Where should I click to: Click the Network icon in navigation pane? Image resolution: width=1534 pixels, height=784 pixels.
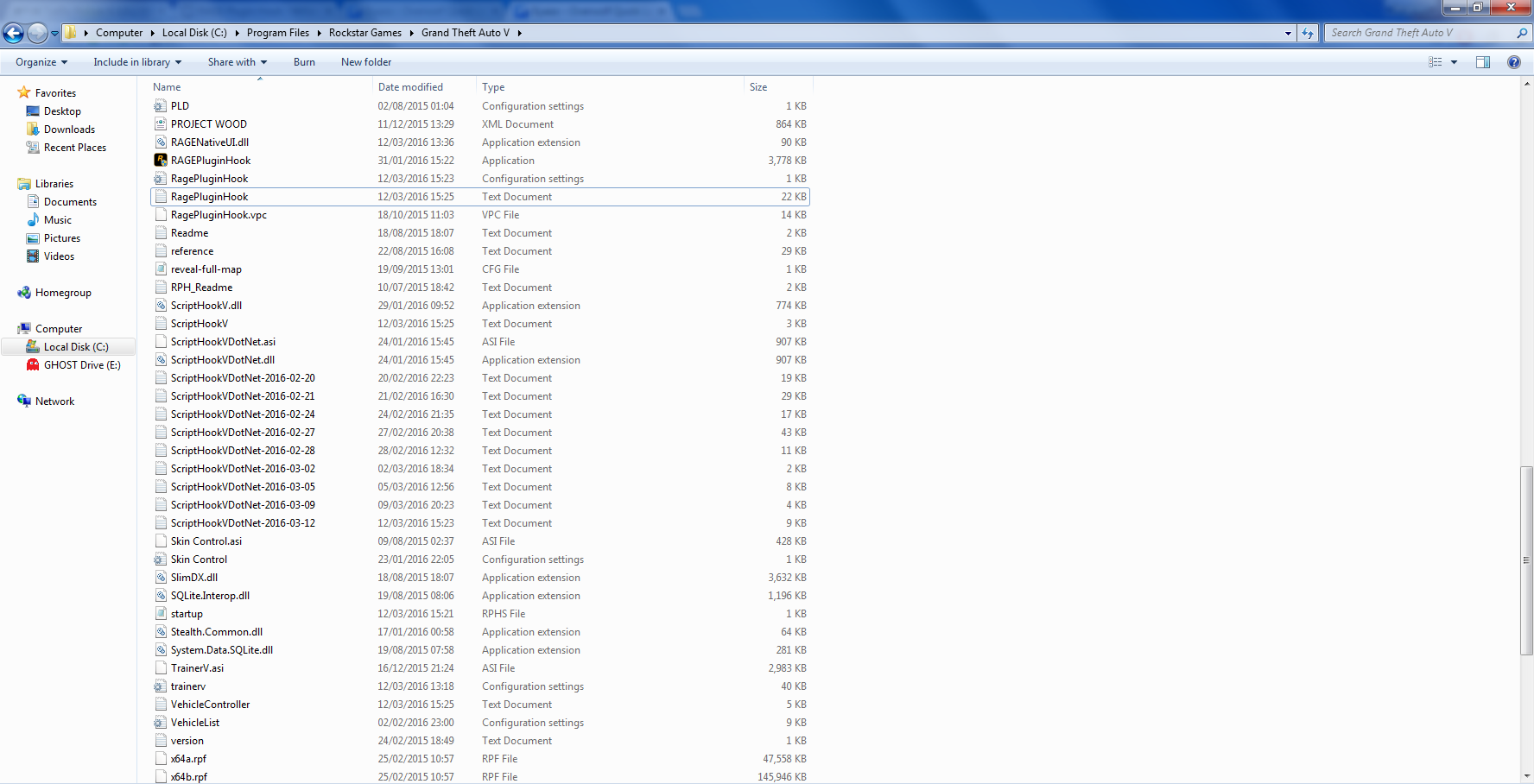(24, 401)
